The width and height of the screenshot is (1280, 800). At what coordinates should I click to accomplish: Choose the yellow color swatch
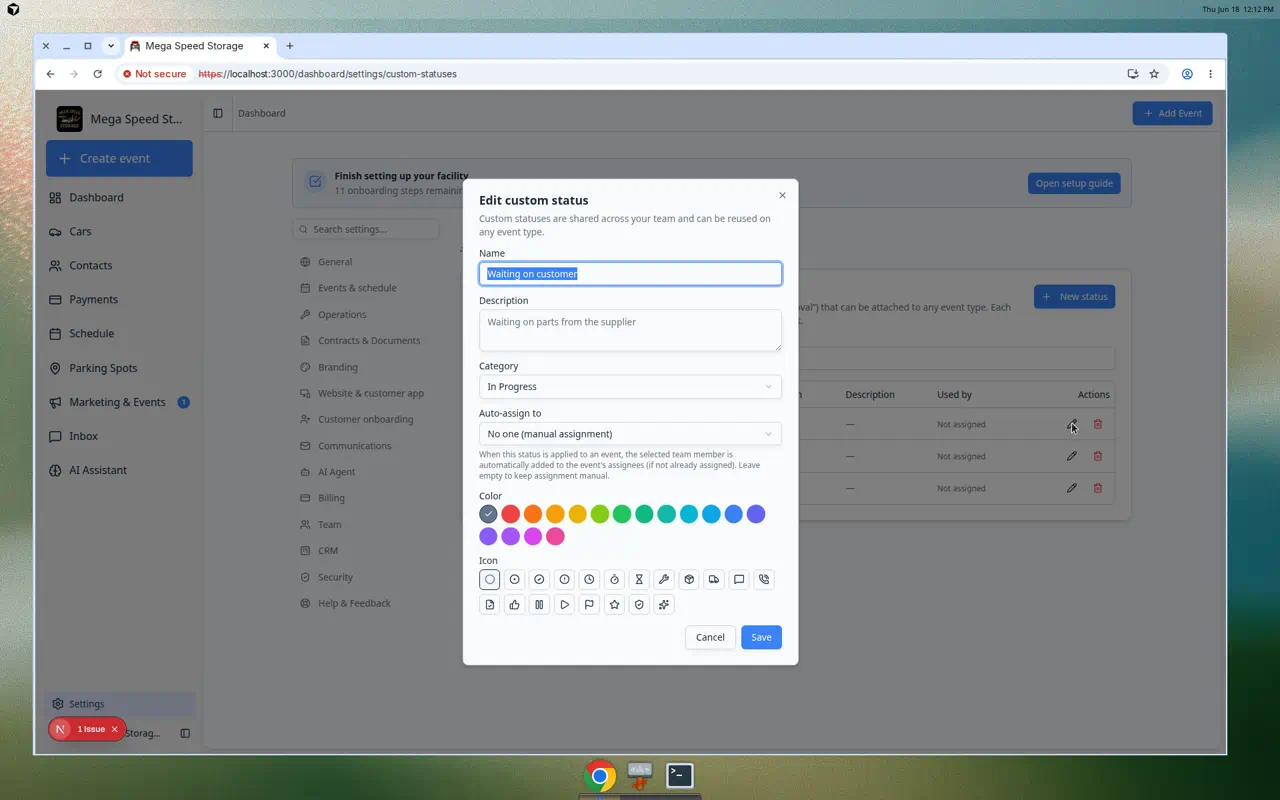point(577,514)
